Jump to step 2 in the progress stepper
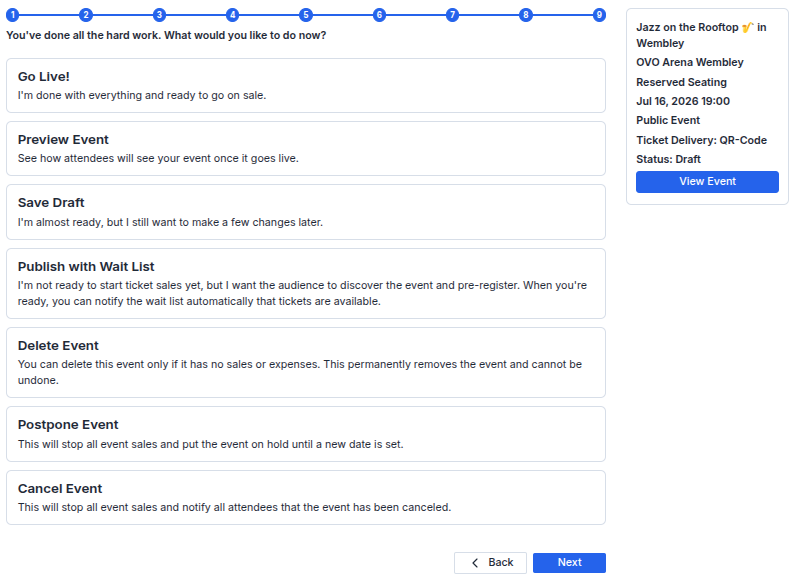Viewport: 795px width, 576px height. [x=86, y=15]
